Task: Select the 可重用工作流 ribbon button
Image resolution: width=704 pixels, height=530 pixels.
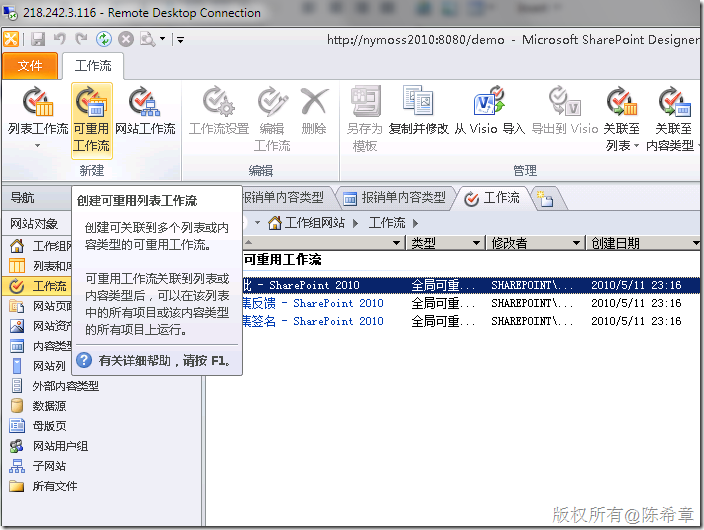Action: (x=92, y=120)
